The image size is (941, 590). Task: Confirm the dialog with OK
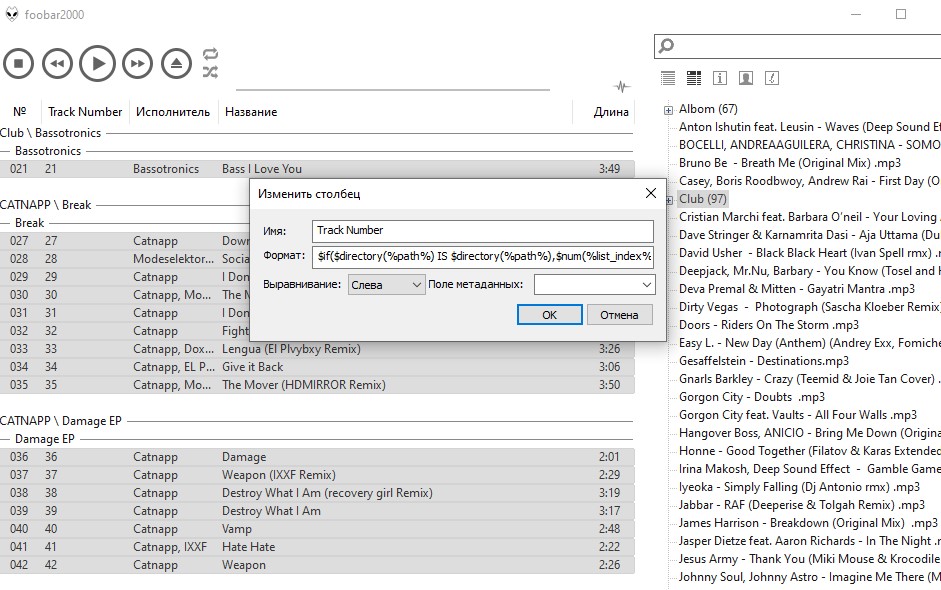(x=549, y=315)
